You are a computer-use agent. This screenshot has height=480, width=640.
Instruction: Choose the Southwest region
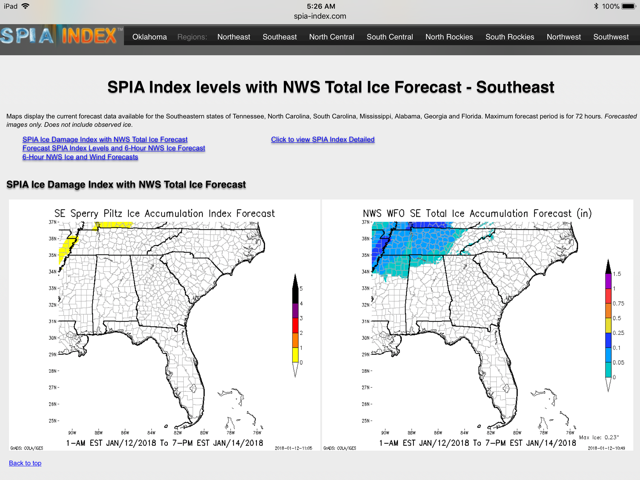pyautogui.click(x=611, y=37)
